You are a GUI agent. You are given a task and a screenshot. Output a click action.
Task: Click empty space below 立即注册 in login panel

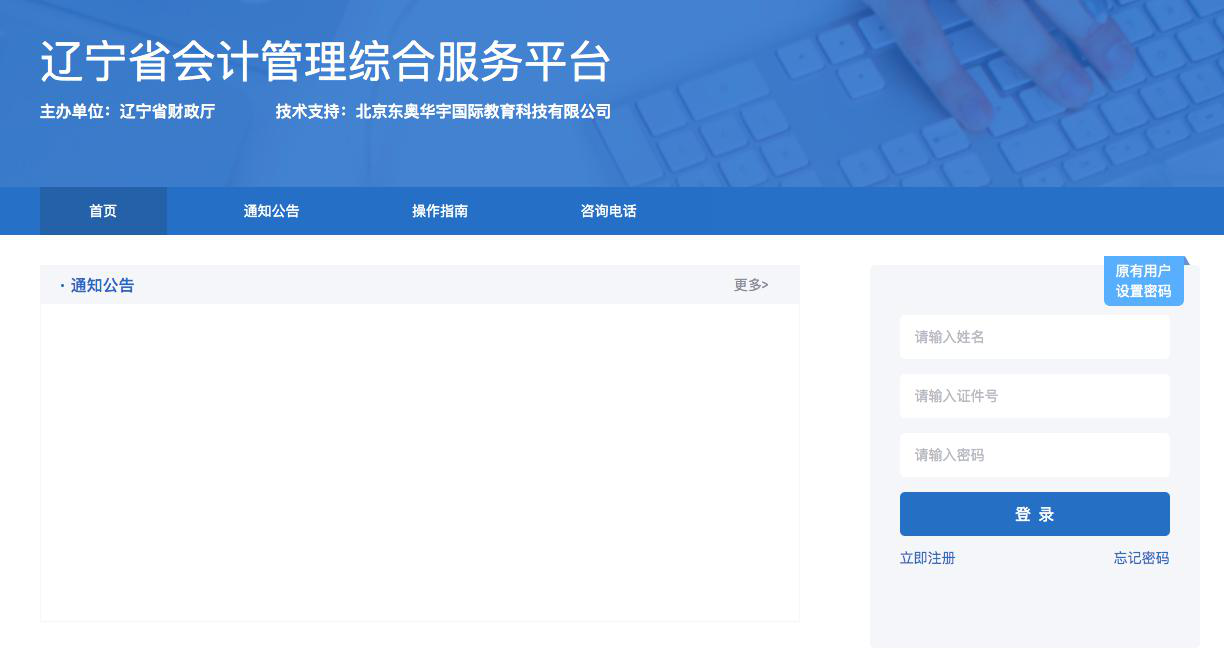(1034, 608)
